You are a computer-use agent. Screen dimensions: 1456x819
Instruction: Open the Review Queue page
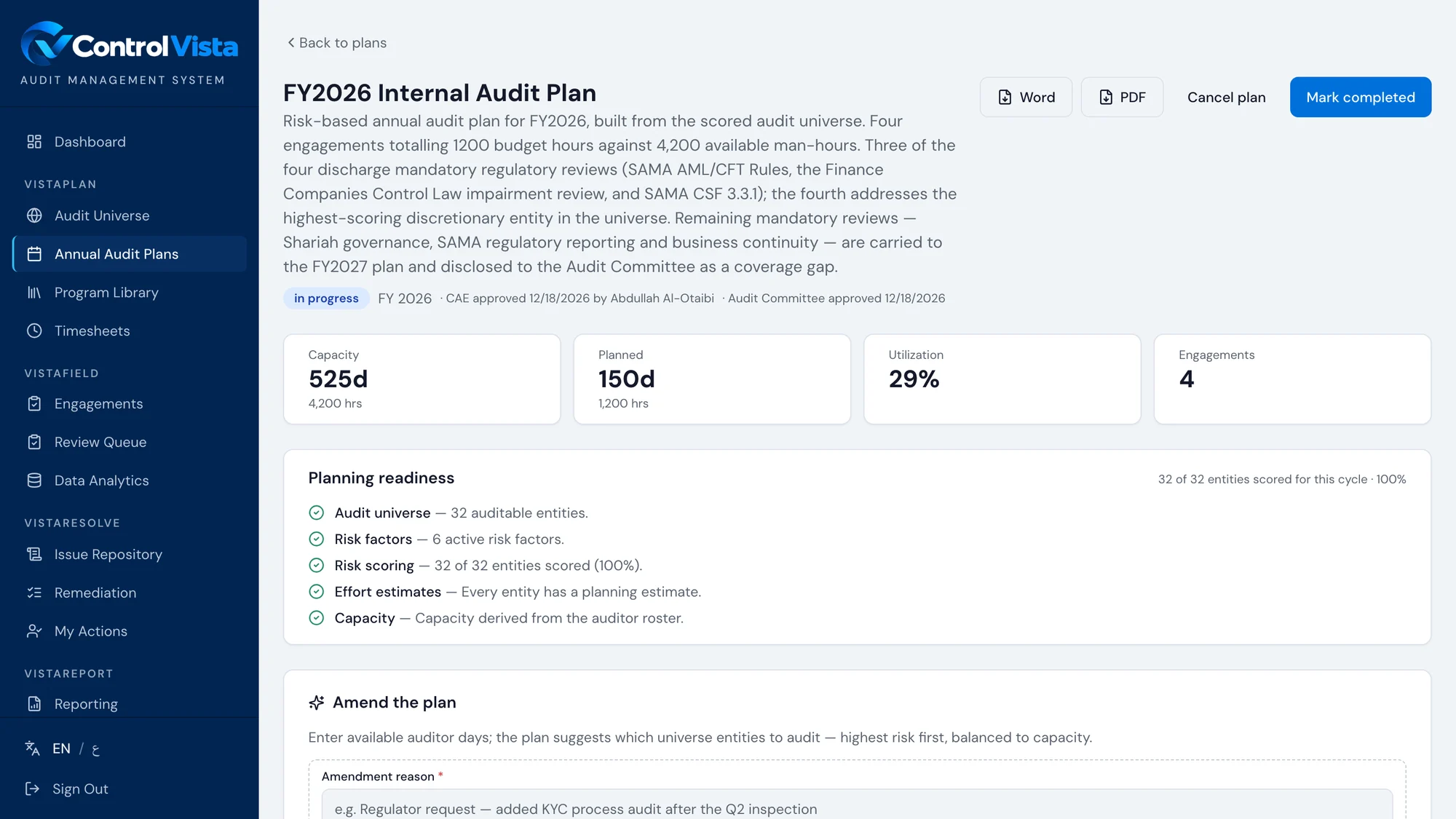tap(130, 442)
